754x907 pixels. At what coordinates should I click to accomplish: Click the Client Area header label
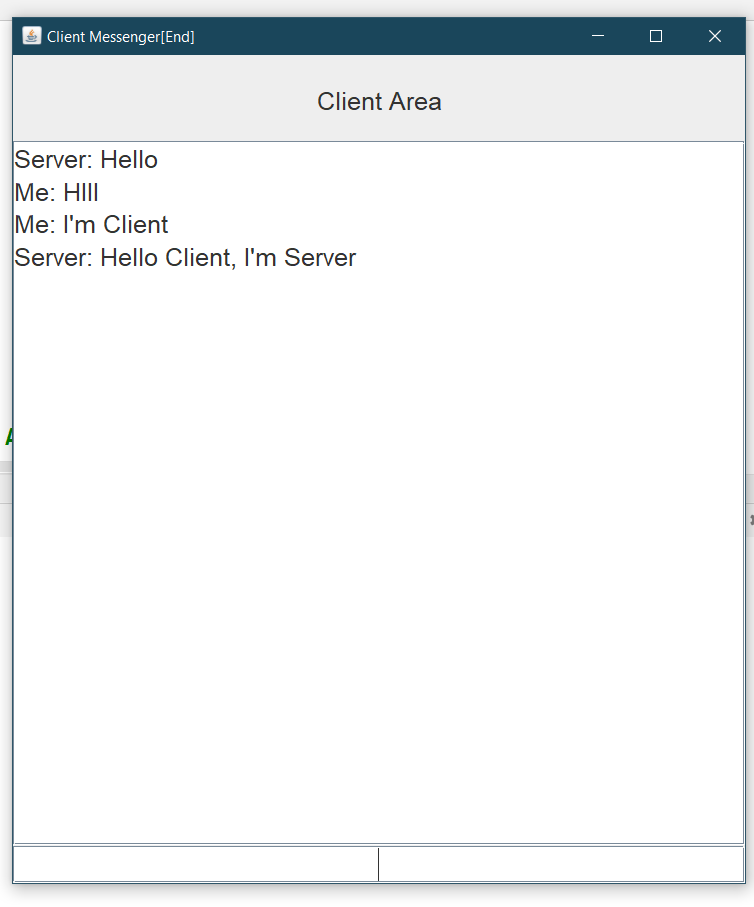click(x=379, y=101)
